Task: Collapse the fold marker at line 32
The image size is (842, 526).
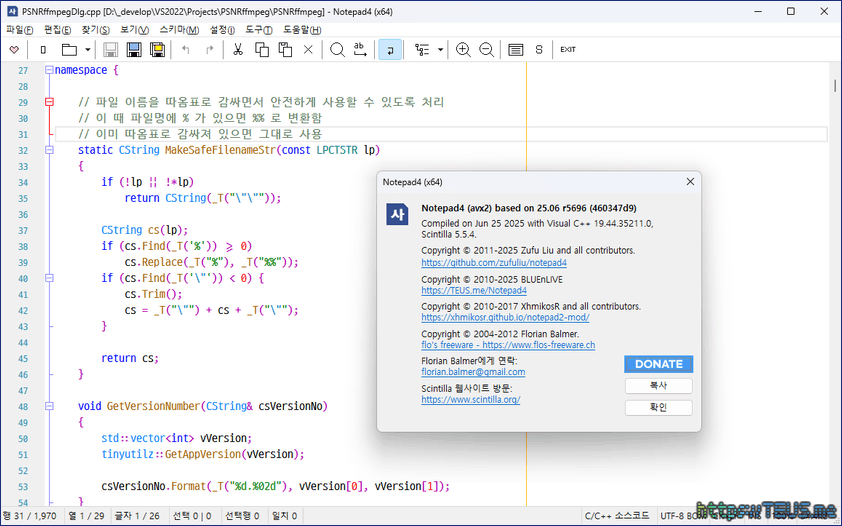Action: 47,150
